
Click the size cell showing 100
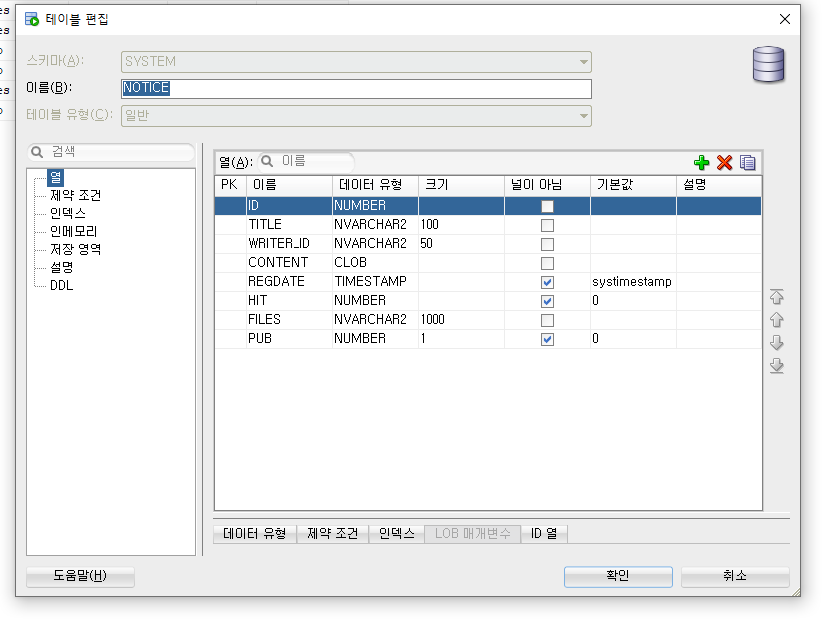click(x=461, y=224)
